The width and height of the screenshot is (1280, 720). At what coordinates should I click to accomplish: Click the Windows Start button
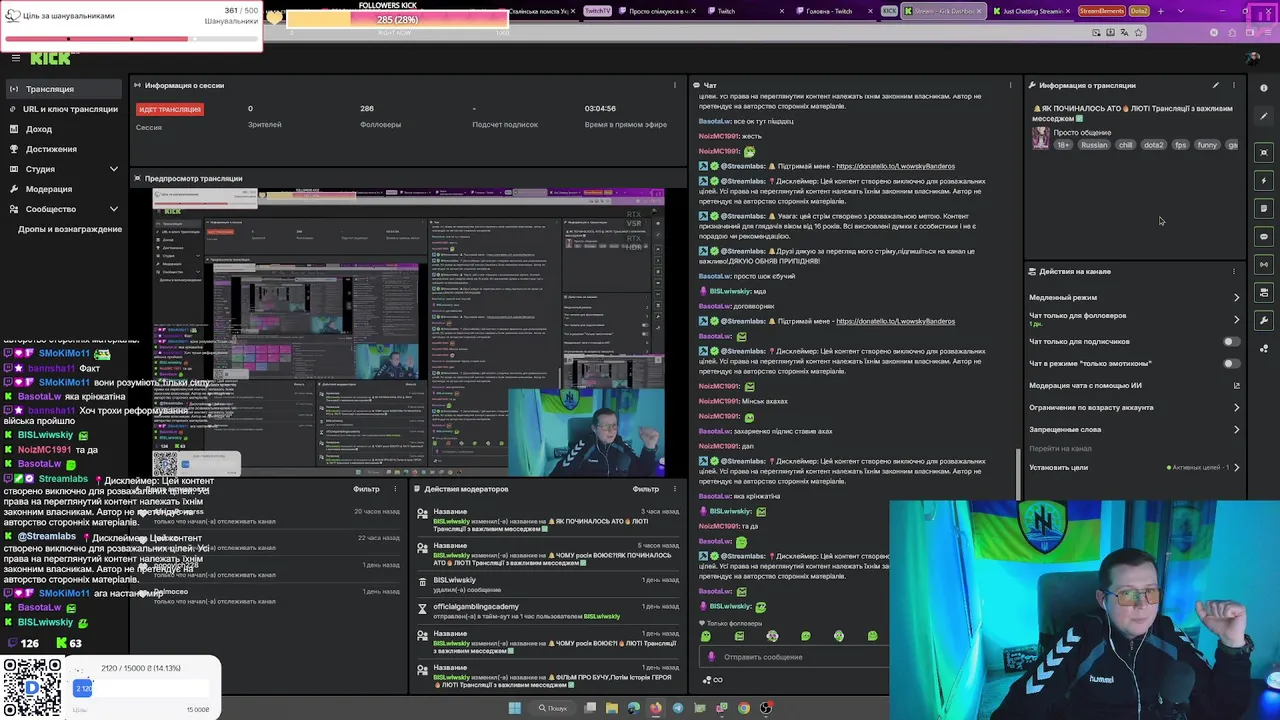(x=515, y=708)
